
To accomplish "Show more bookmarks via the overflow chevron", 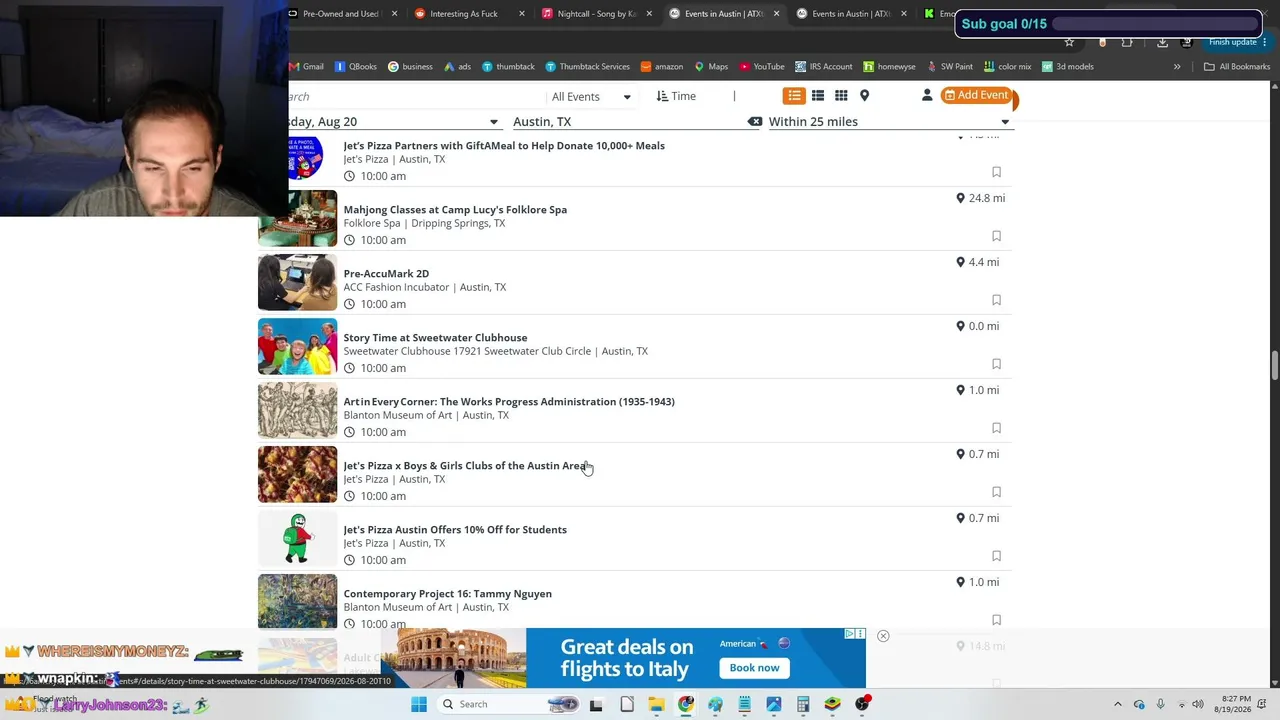I will [1177, 67].
